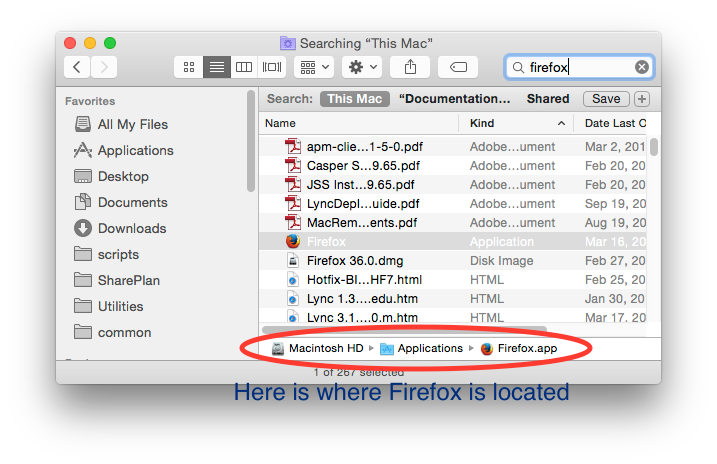This screenshot has height=464, width=717.
Task: Click the Disk Image kind cell
Action: (x=502, y=261)
